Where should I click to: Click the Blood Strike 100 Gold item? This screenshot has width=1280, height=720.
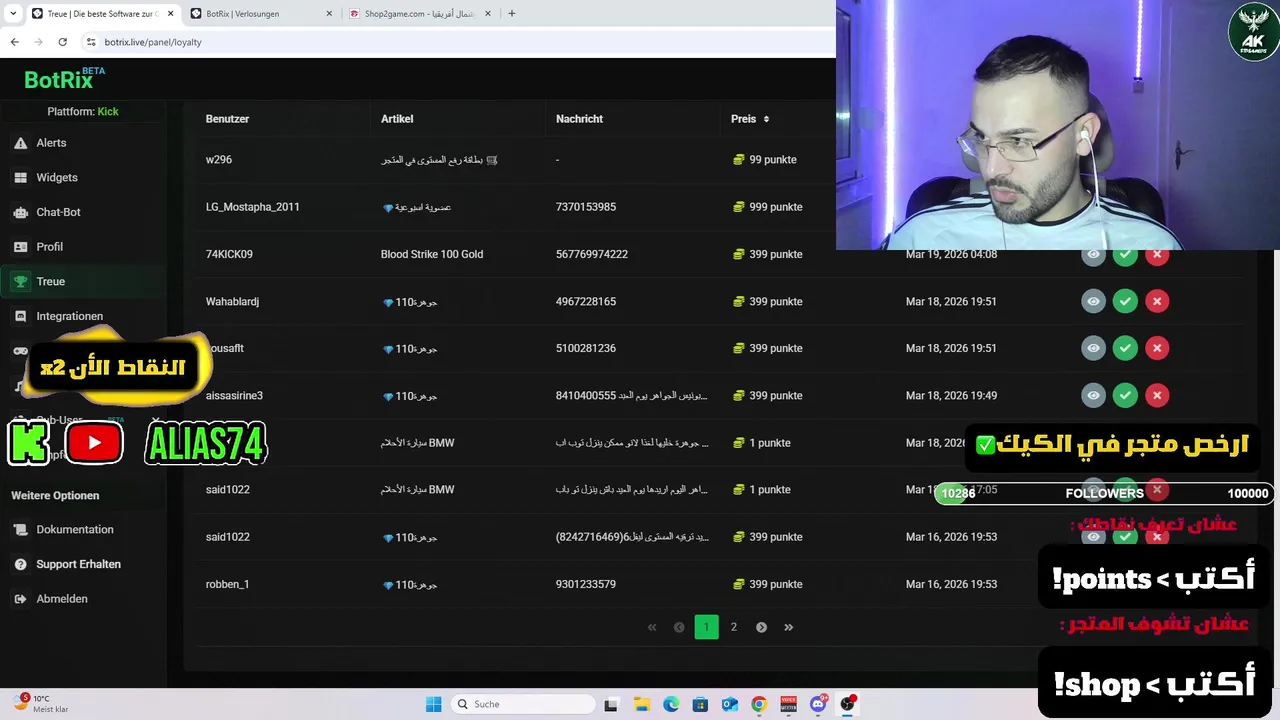(x=431, y=254)
